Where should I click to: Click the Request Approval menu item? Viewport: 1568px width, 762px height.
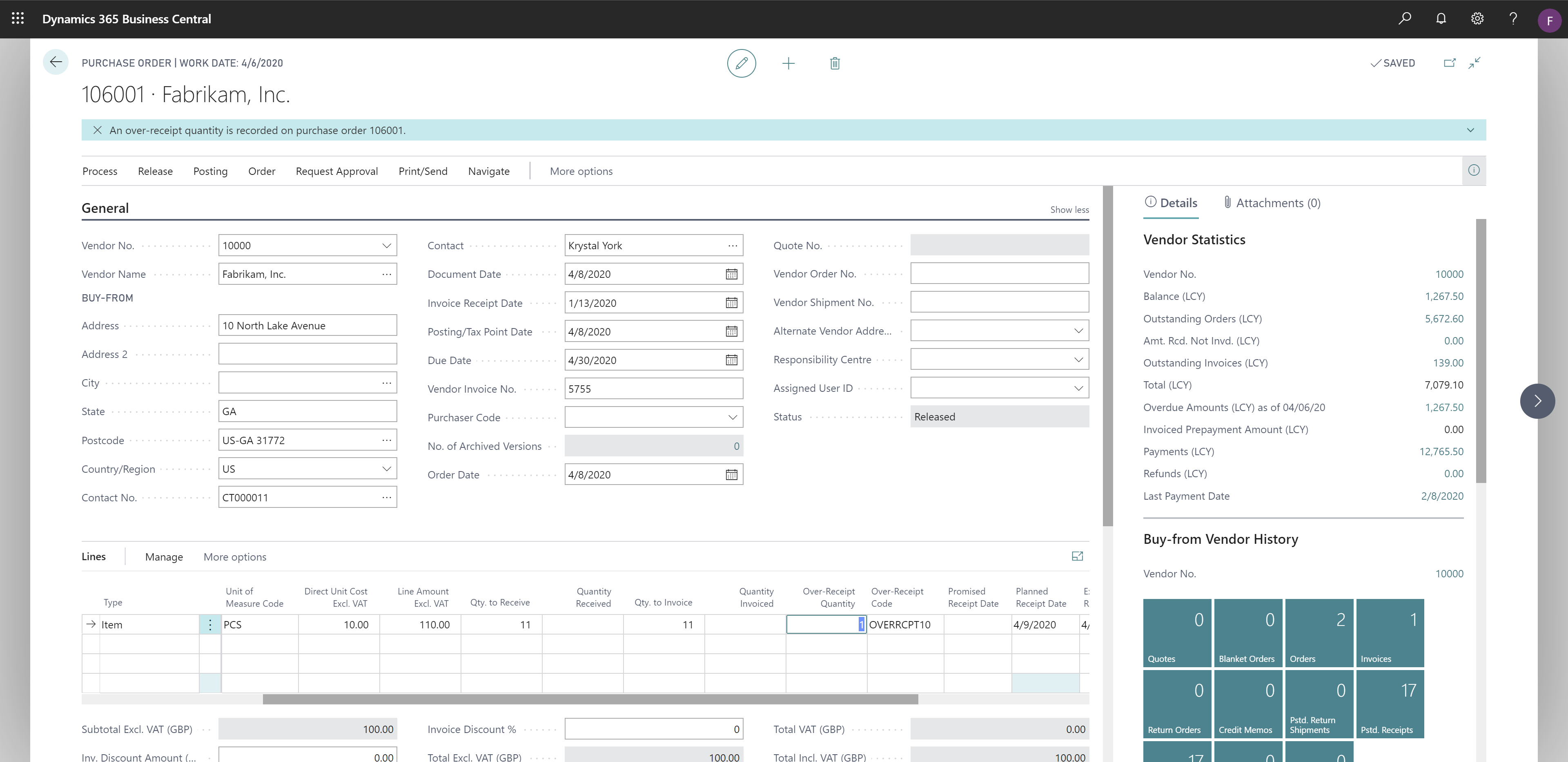coord(337,170)
